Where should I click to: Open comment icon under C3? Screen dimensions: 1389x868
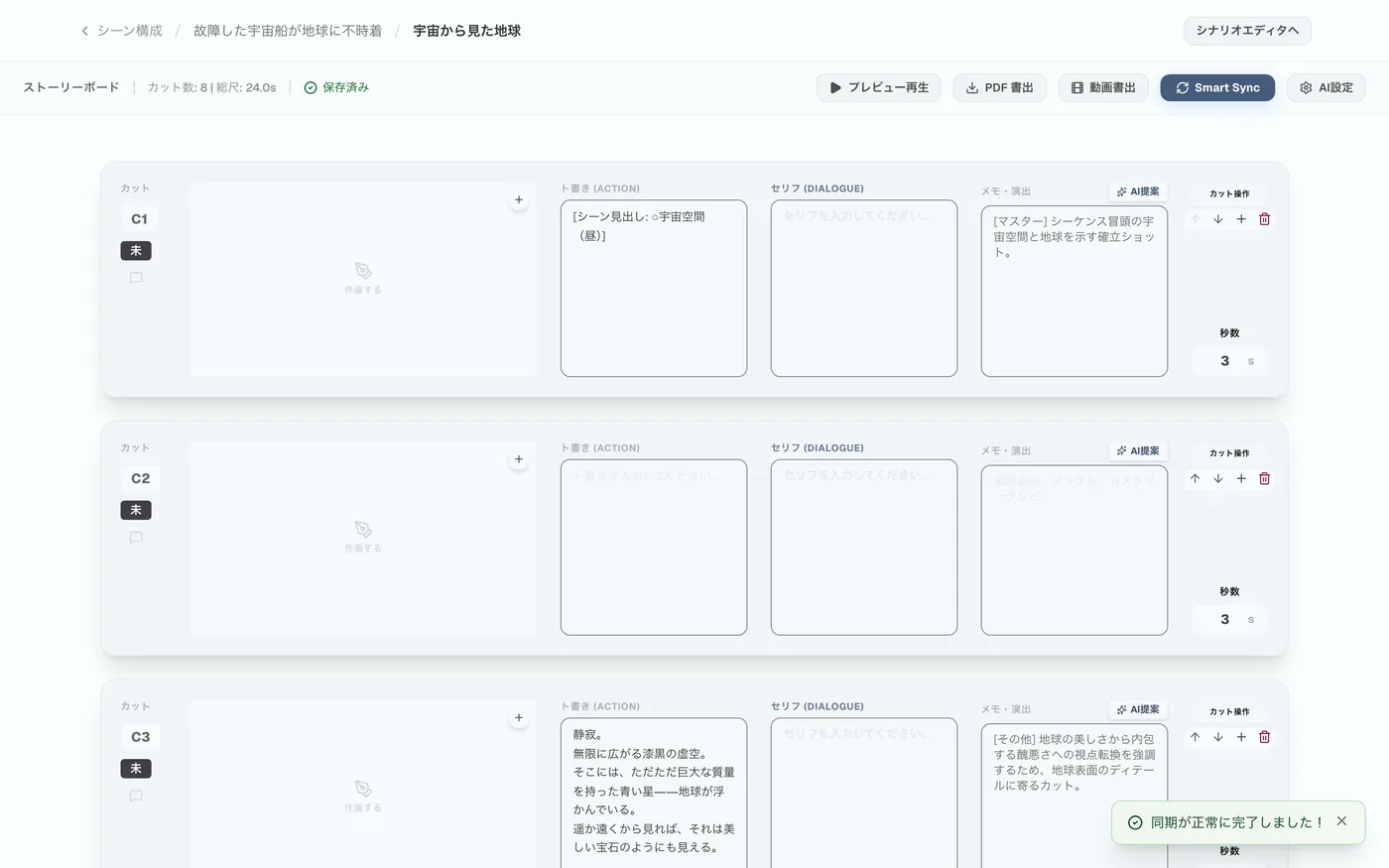click(x=136, y=796)
